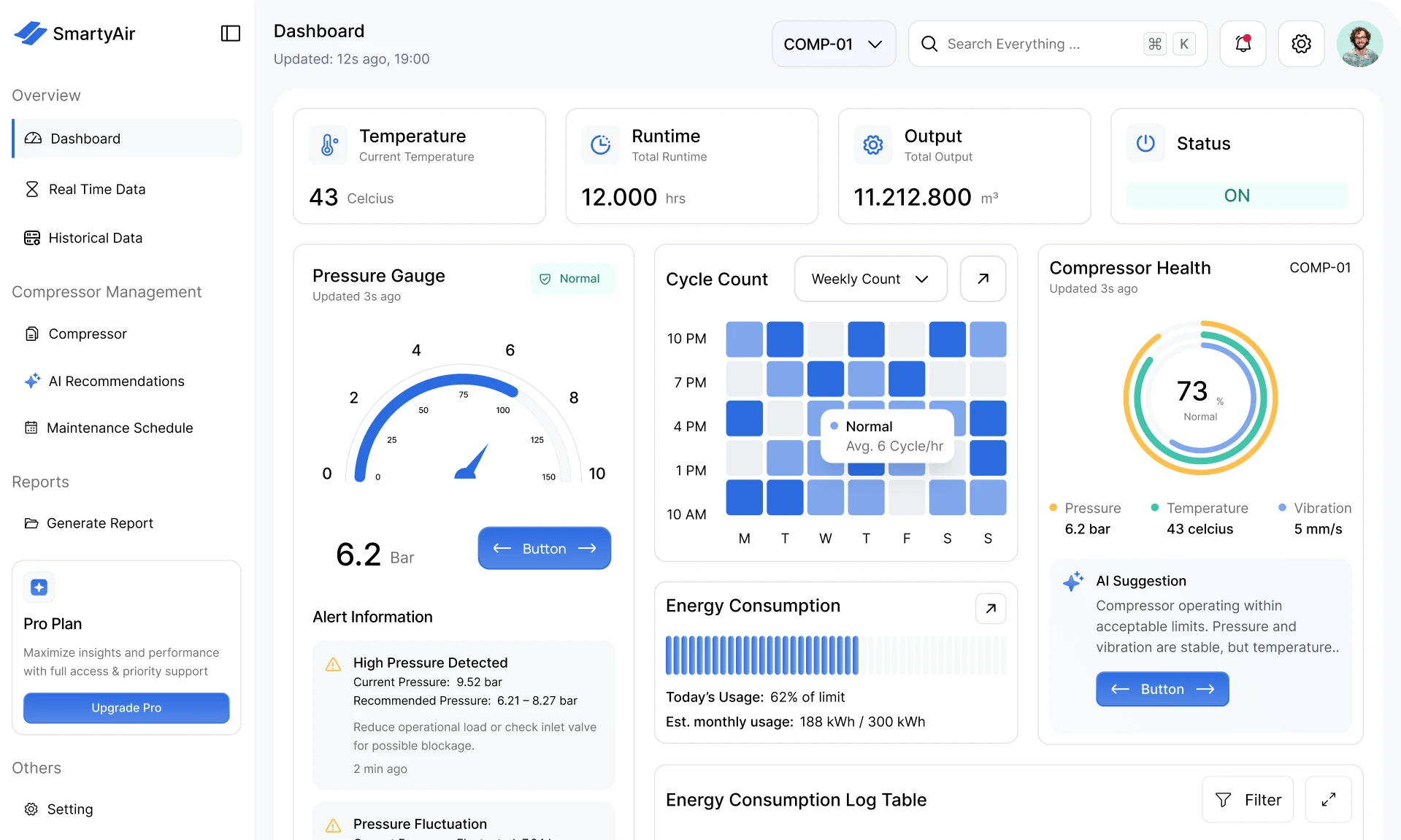Toggle the Normal status badge on Pressure Gauge
The width and height of the screenshot is (1401, 840).
pyautogui.click(x=572, y=278)
